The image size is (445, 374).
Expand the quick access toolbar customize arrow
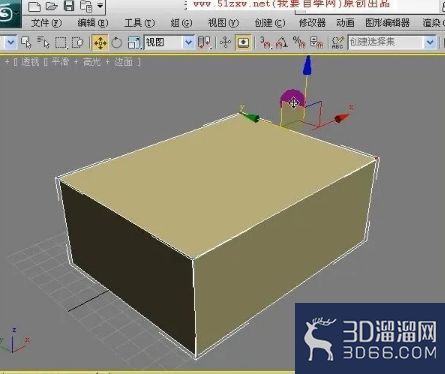coord(100,6)
